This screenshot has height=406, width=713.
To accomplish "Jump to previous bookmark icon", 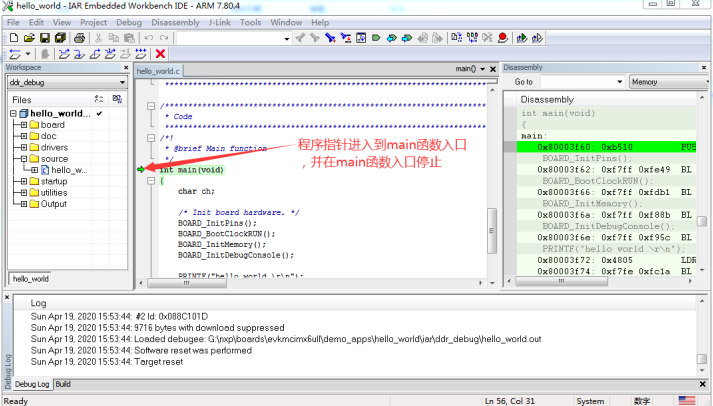I will 392,38.
